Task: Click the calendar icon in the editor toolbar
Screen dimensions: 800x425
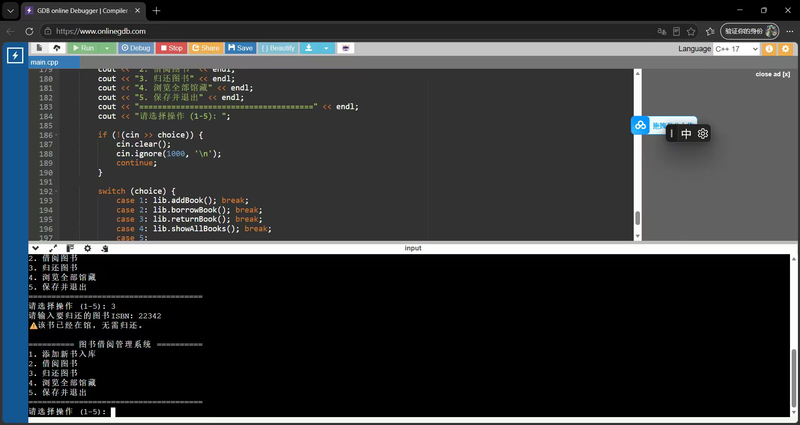Action: point(345,48)
